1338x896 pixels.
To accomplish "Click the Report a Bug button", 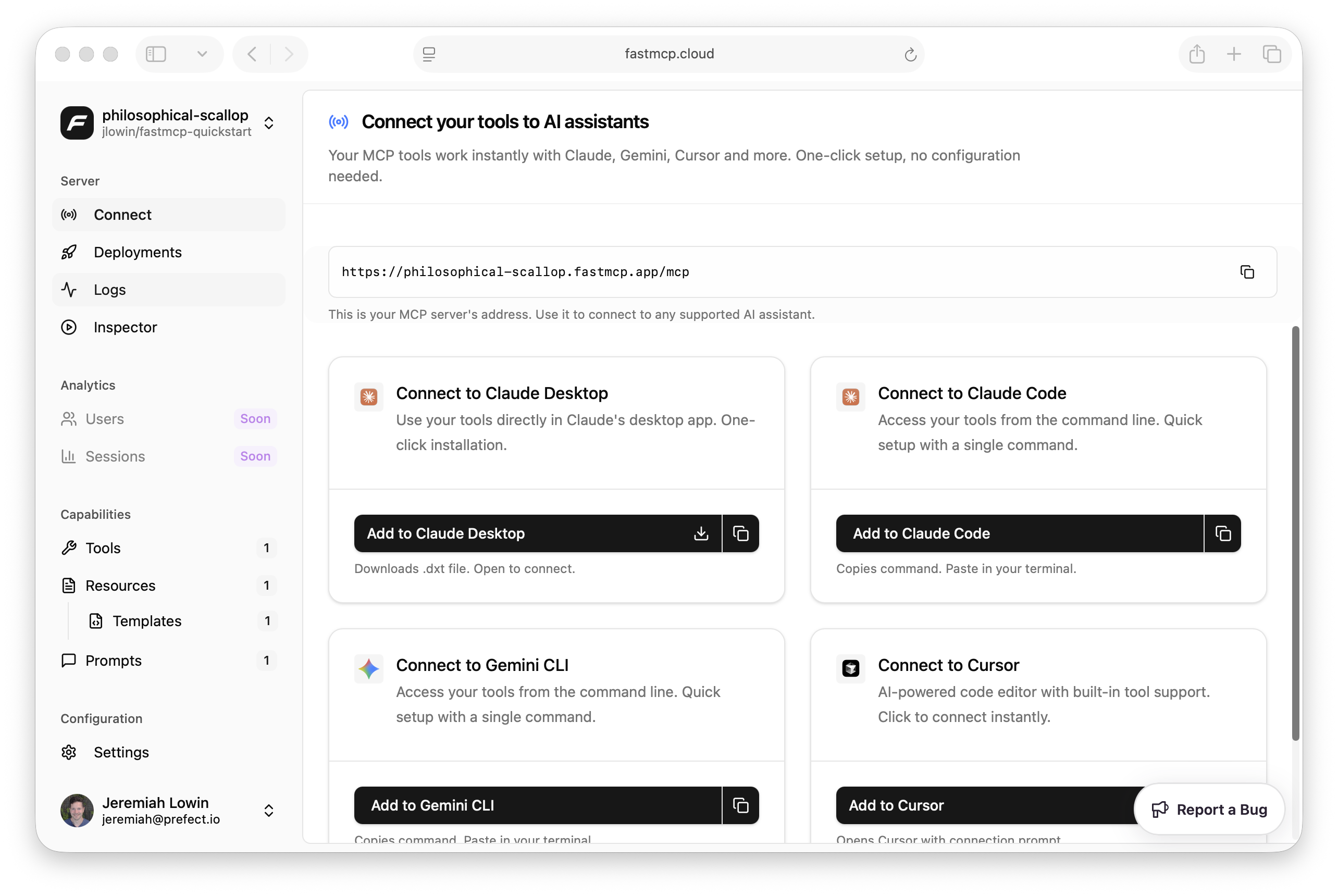I will (1208, 809).
